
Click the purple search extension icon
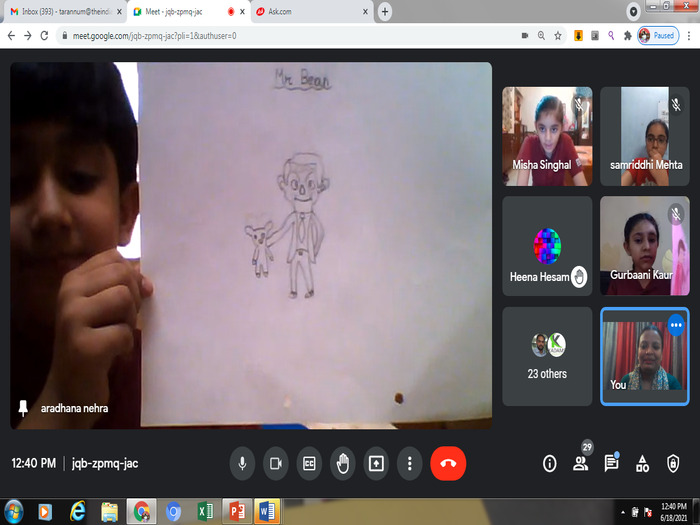tap(611, 36)
